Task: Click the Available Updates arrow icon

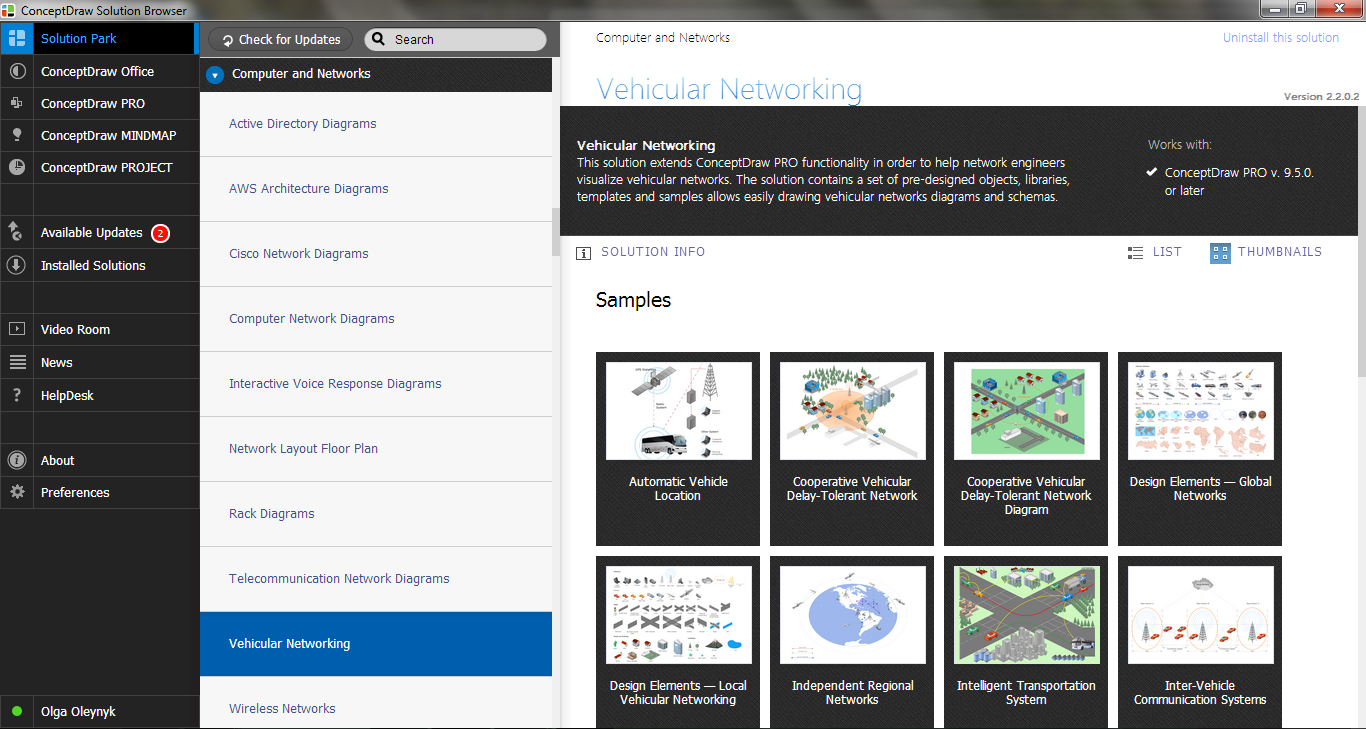Action: tap(16, 232)
